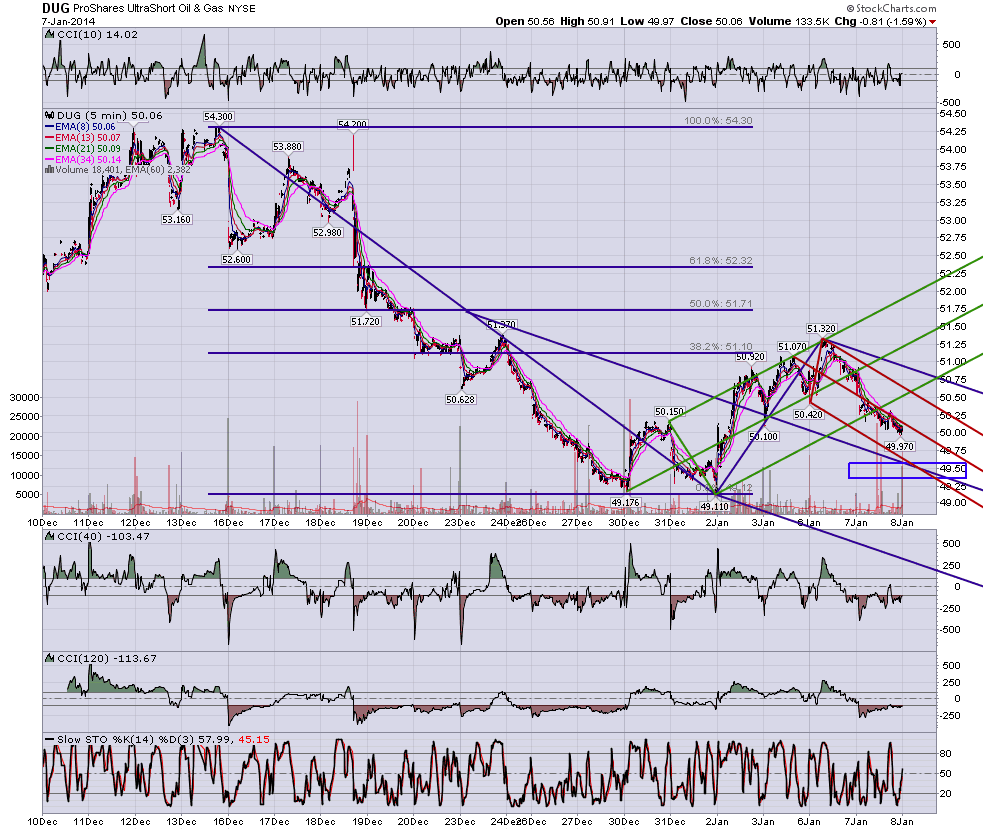The width and height of the screenshot is (983, 832).
Task: Click the green EMA(21) legend line
Action: (x=50, y=149)
